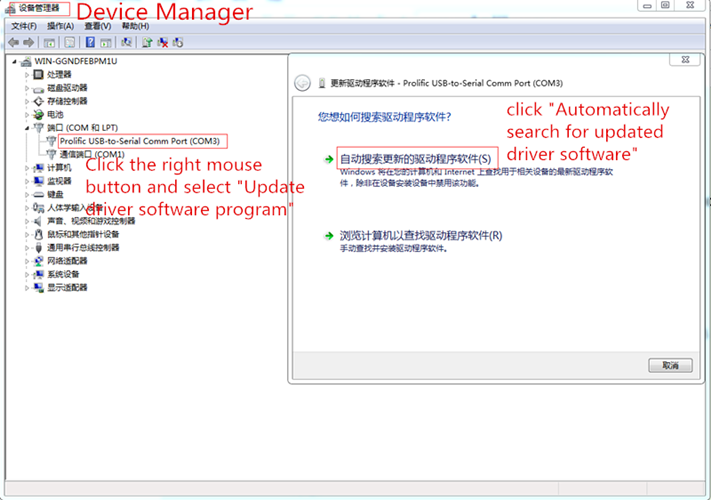711x500 pixels.
Task: Select Prolific USB-to-Serial Comm Port (COM3)
Action: click(x=138, y=141)
